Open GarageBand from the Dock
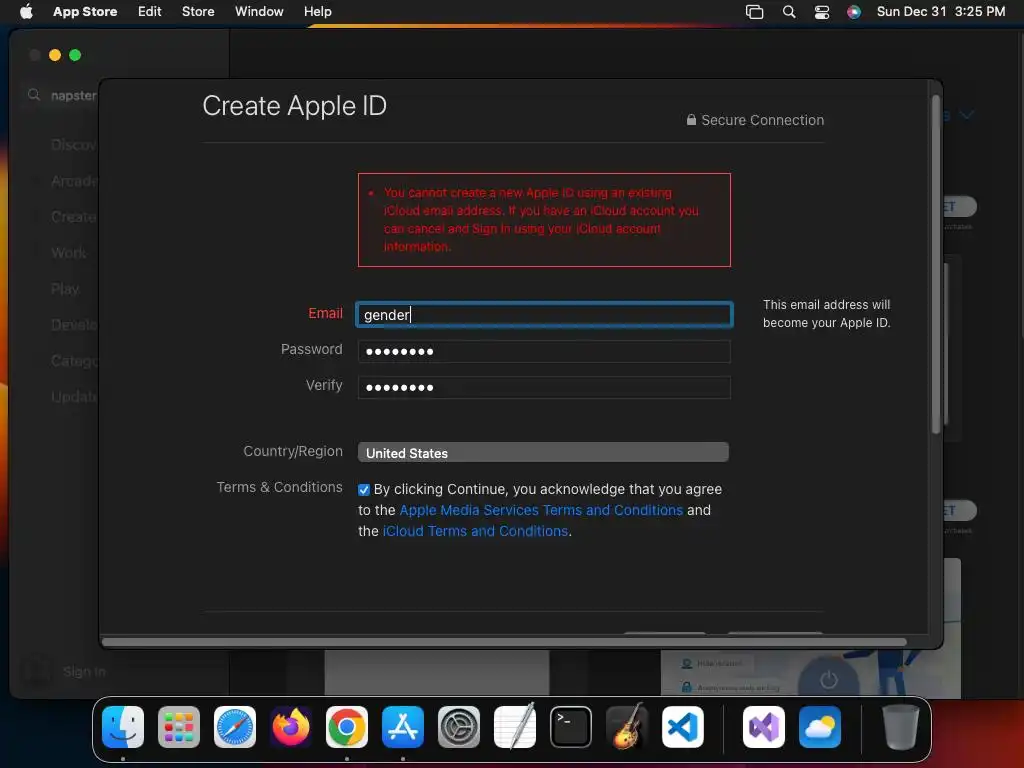 (x=627, y=726)
